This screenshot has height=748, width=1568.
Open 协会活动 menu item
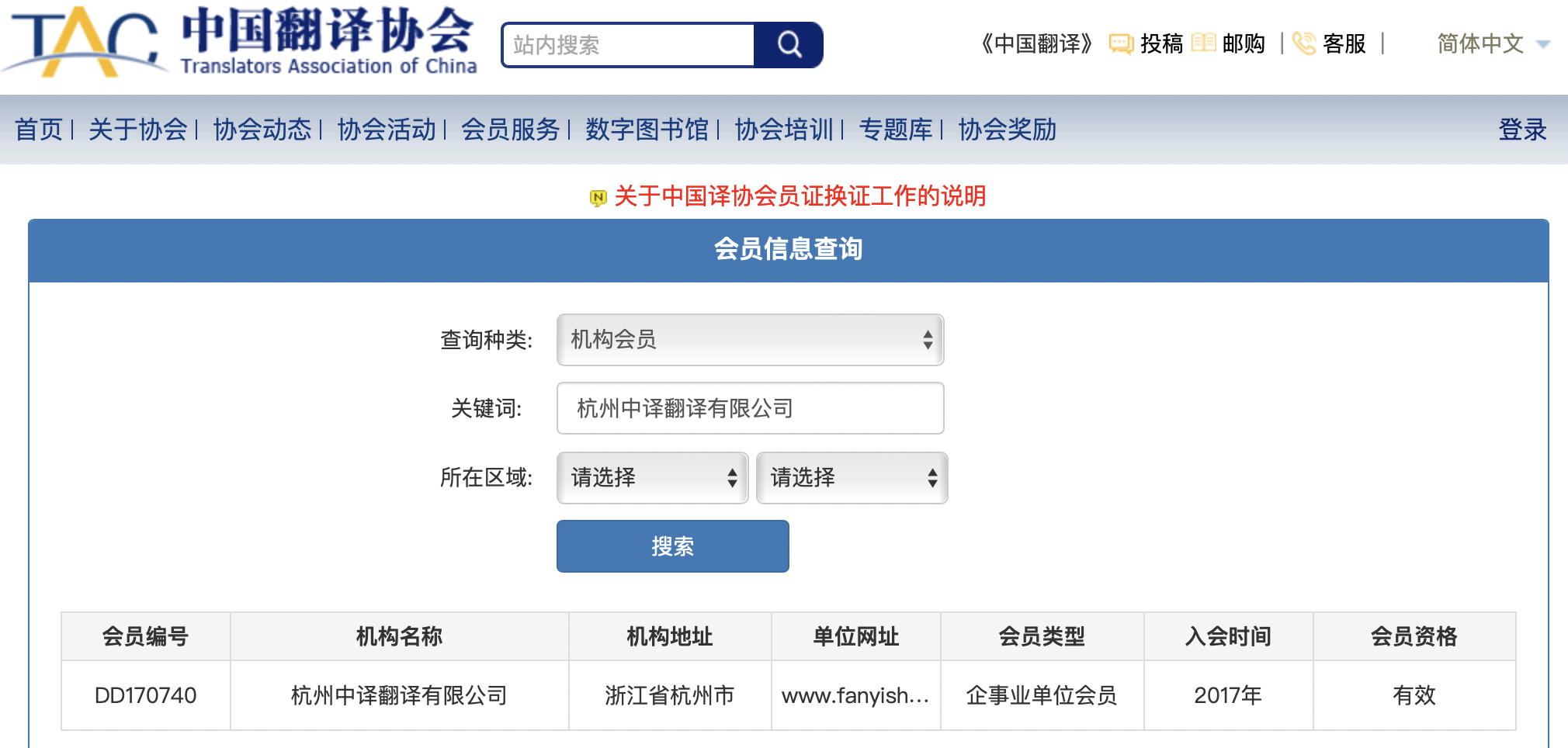(x=387, y=130)
